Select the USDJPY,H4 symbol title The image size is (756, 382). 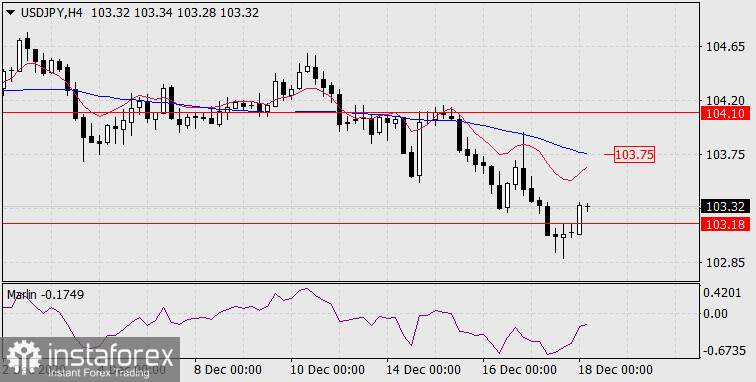pos(52,13)
